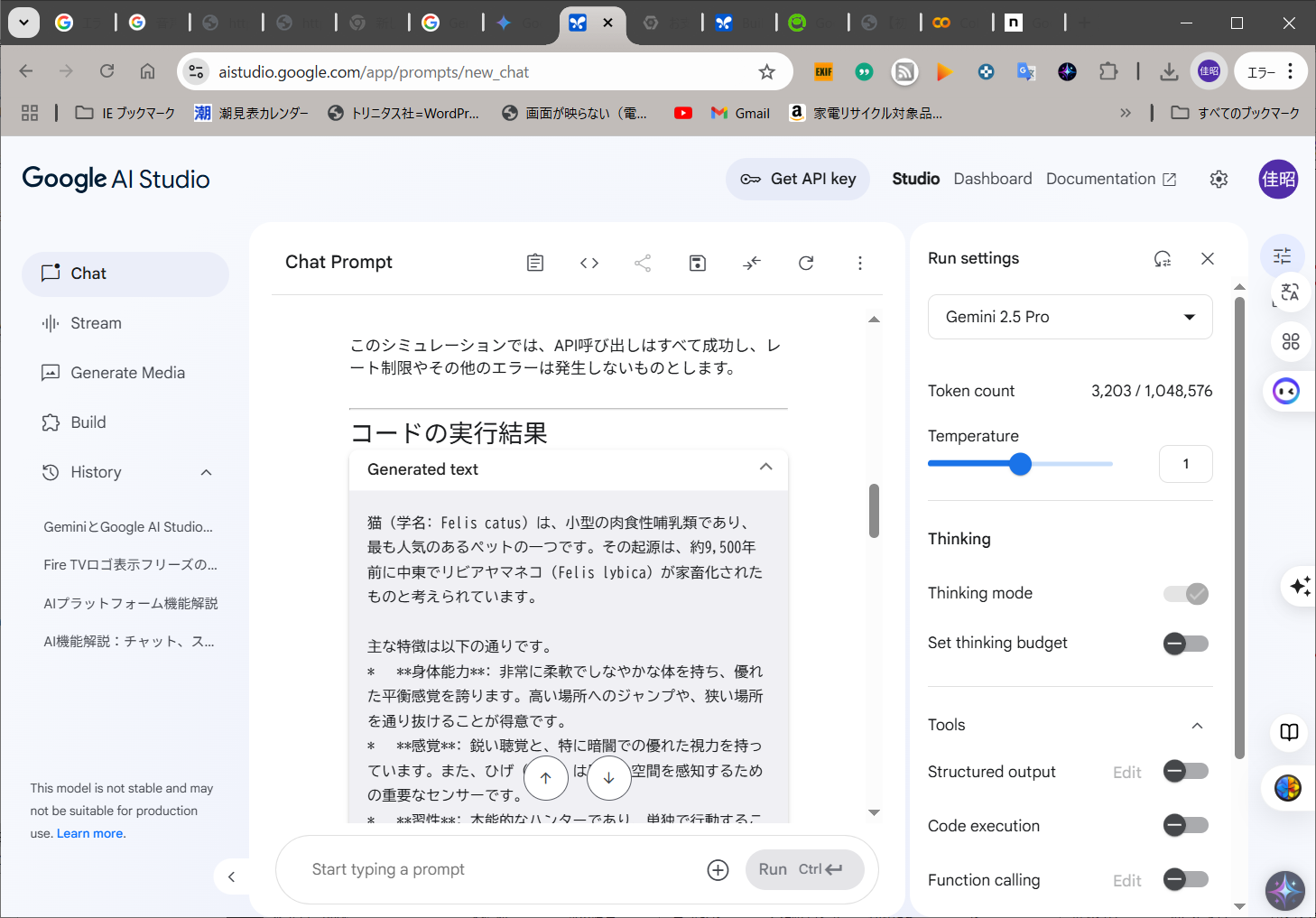
Task: Open the Gemini 2.5 Pro model dropdown
Action: (1070, 317)
